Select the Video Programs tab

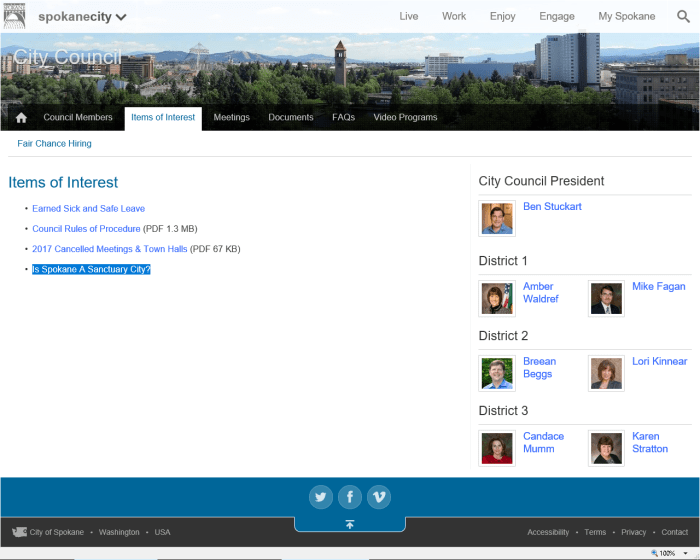click(405, 118)
